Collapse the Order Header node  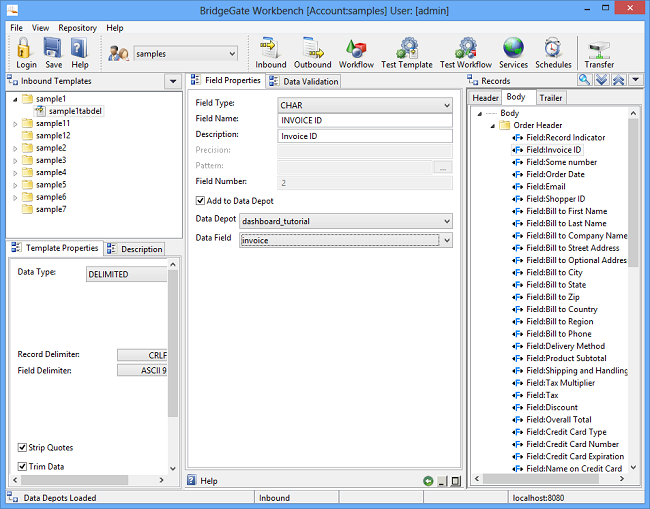click(492, 126)
